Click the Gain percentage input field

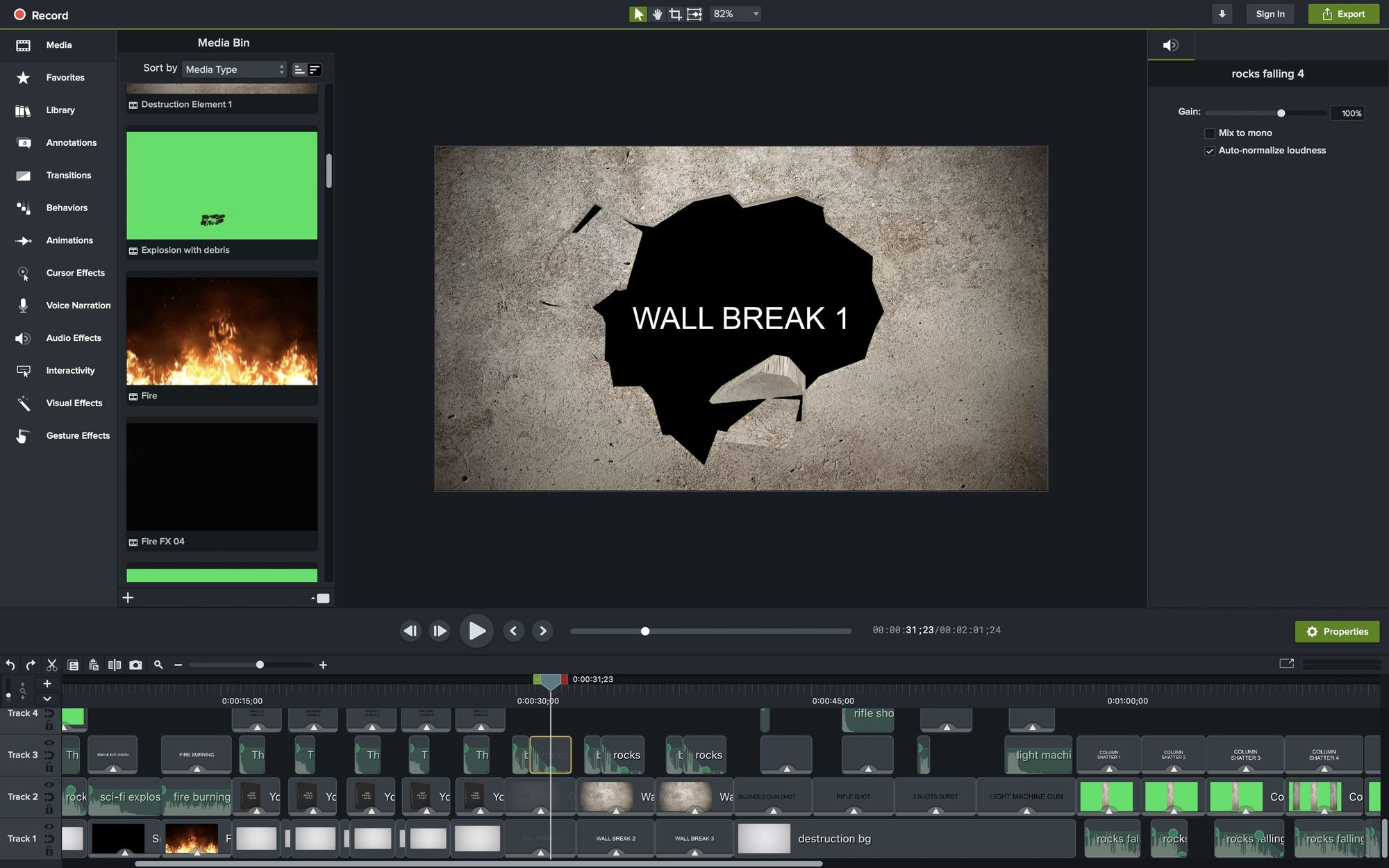click(x=1347, y=113)
